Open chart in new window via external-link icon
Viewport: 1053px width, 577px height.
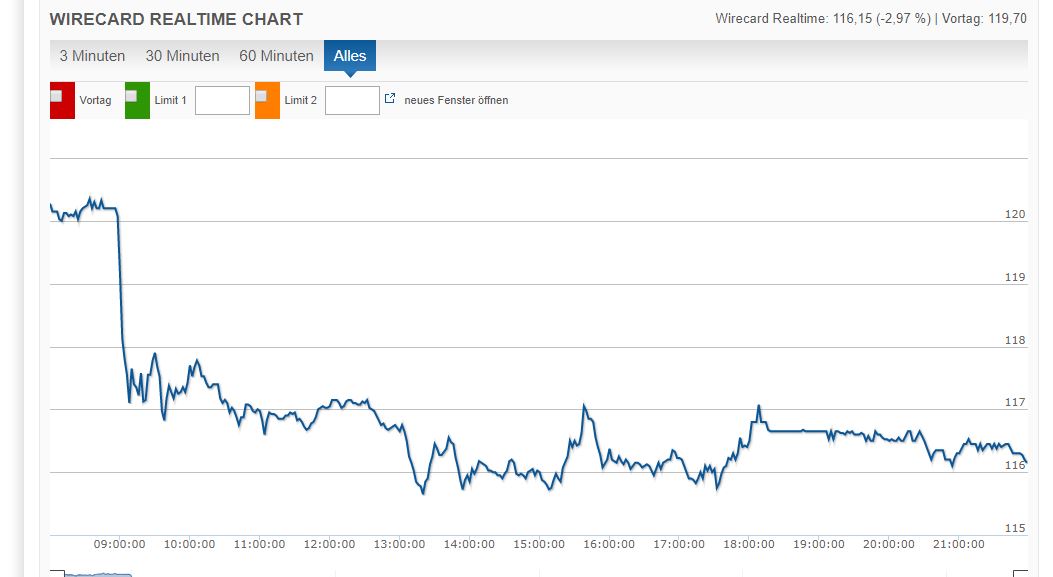(389, 99)
